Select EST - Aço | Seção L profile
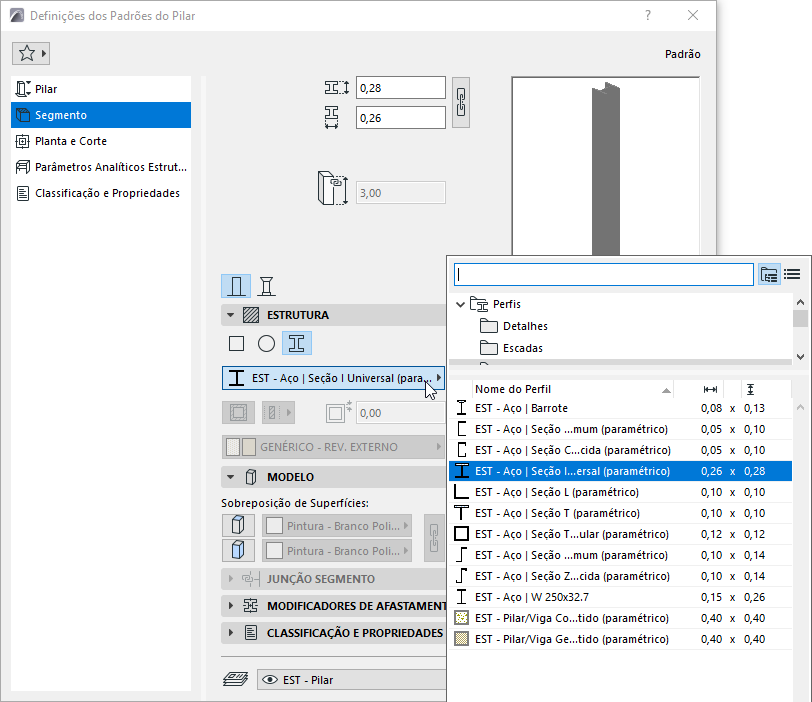 point(620,492)
